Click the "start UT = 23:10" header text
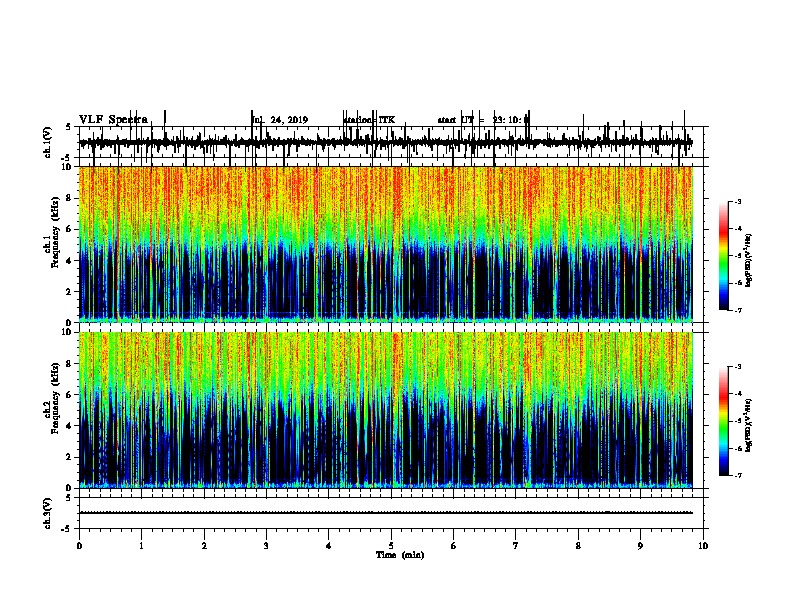Image resolution: width=792 pixels, height=612 pixels. (x=483, y=120)
